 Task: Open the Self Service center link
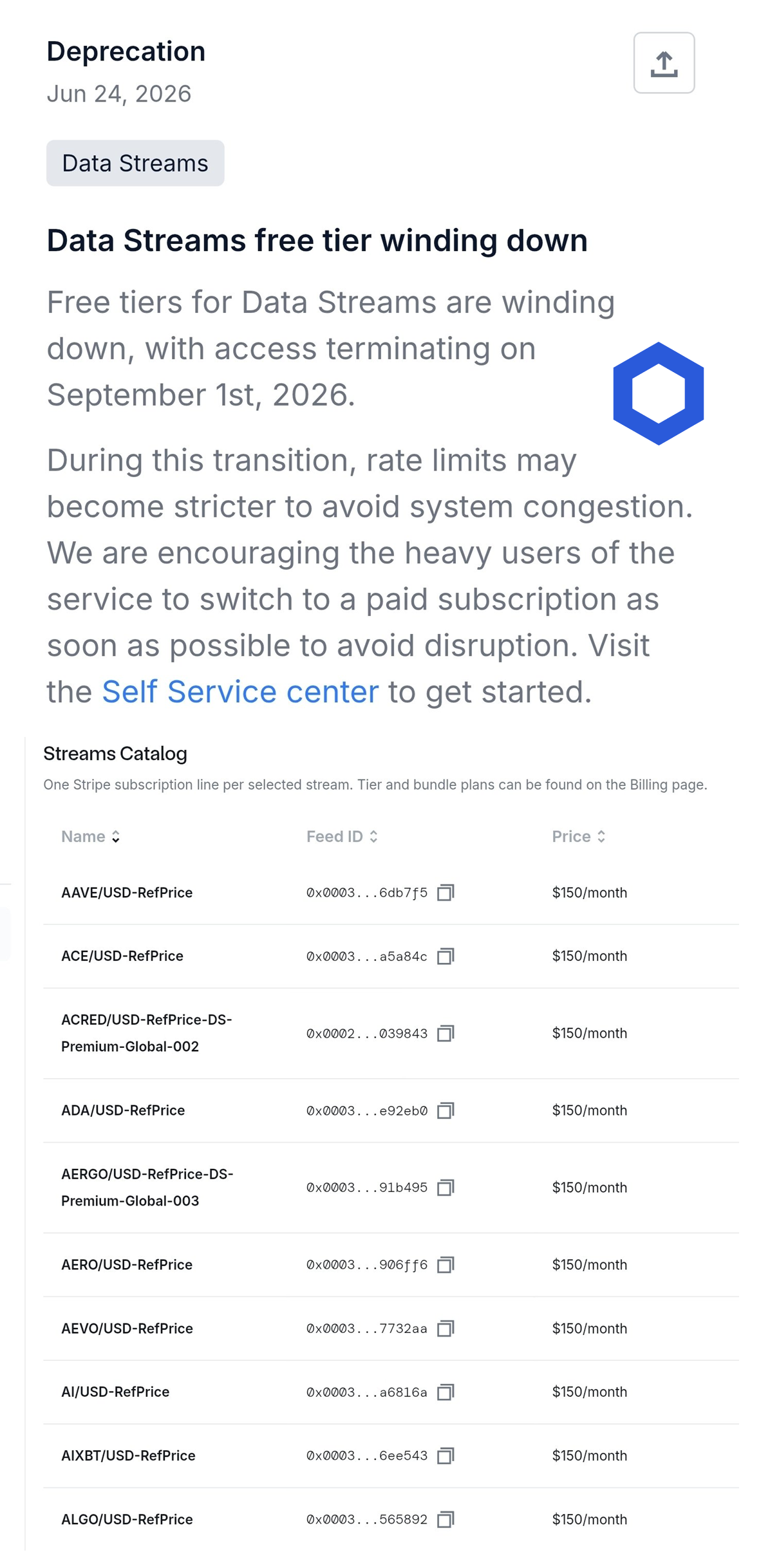240,692
